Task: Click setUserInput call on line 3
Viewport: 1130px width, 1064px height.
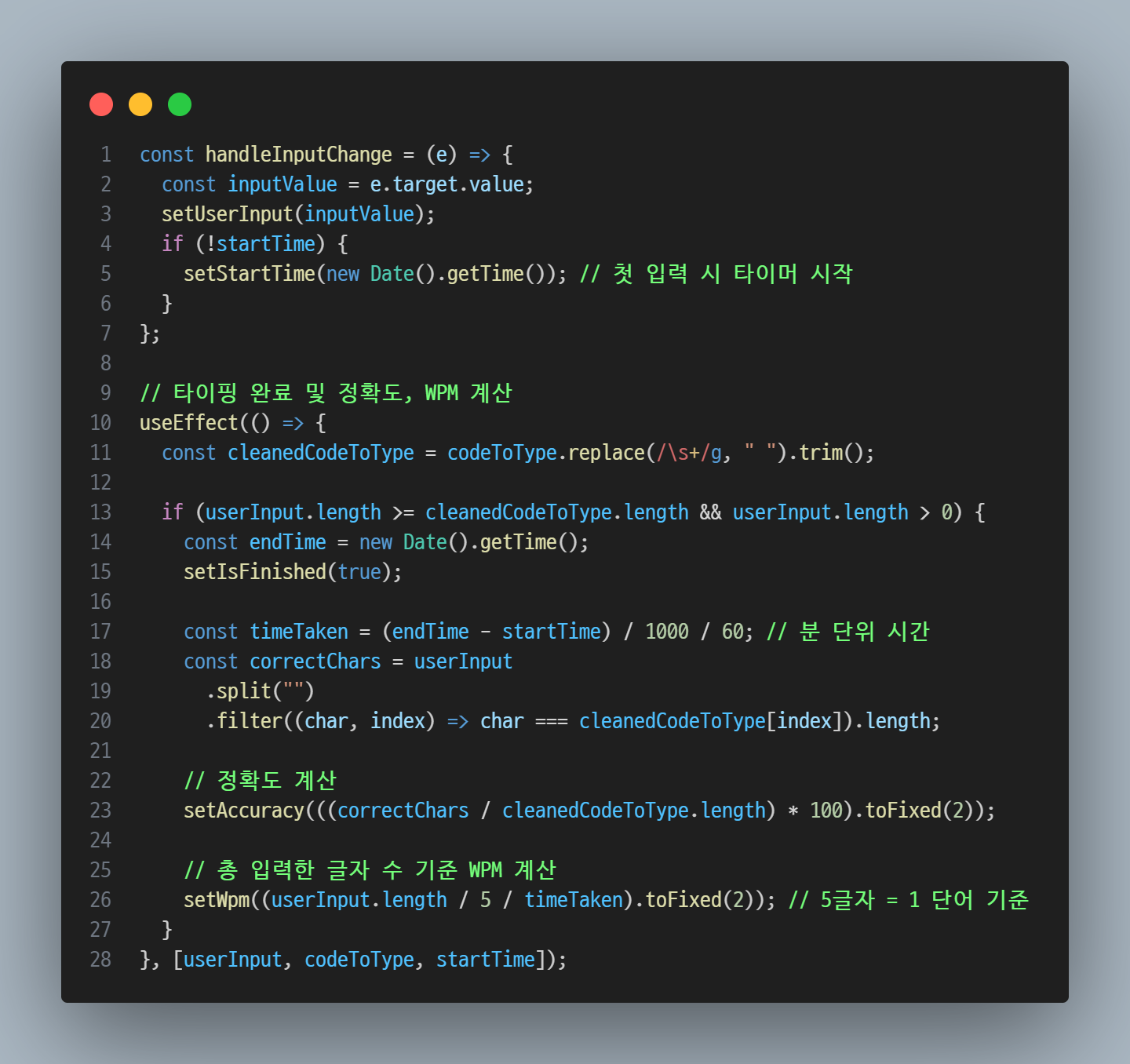Action: point(228,214)
